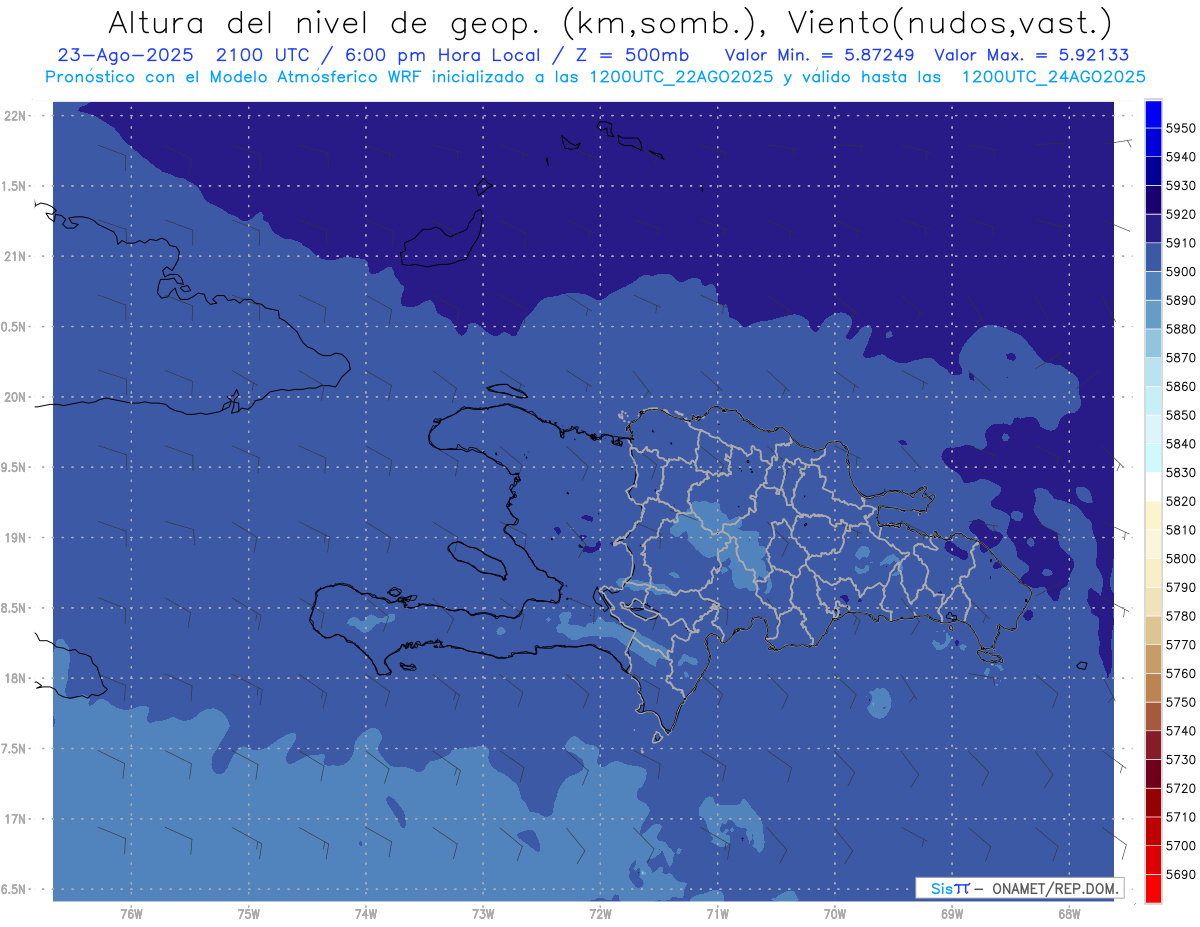This screenshot has width=1200, height=927.
Task: Click the "ONAMET/REP.DOM." credit label
Action: click(x=1056, y=888)
